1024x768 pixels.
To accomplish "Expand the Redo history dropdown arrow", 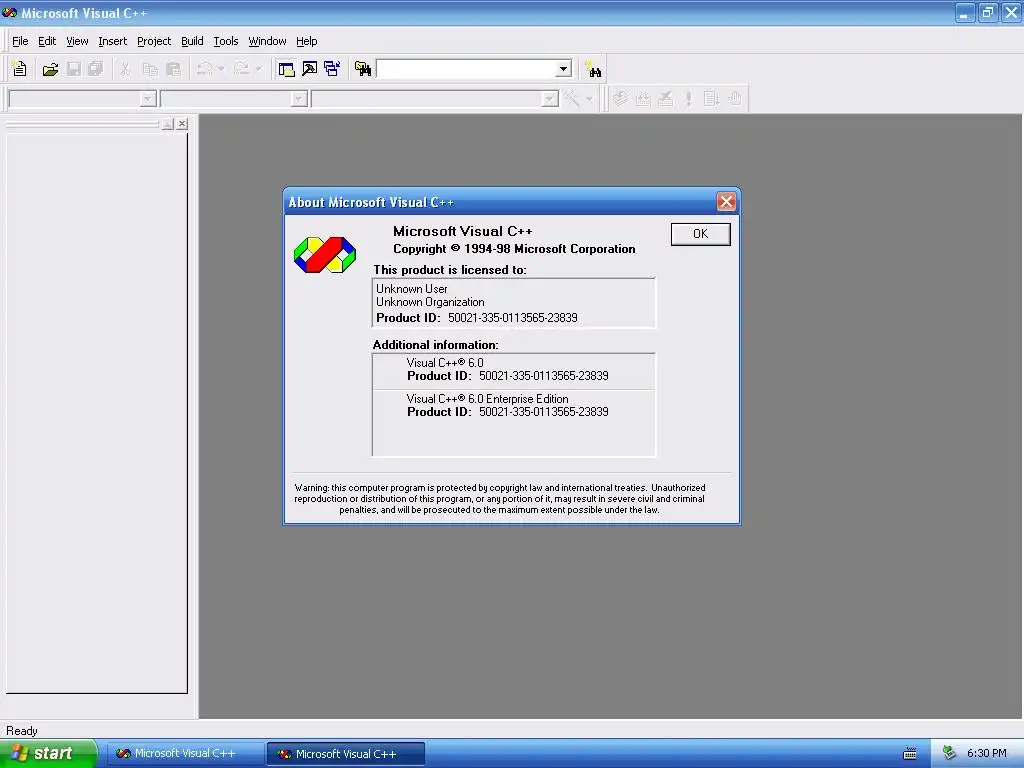I will tap(258, 69).
